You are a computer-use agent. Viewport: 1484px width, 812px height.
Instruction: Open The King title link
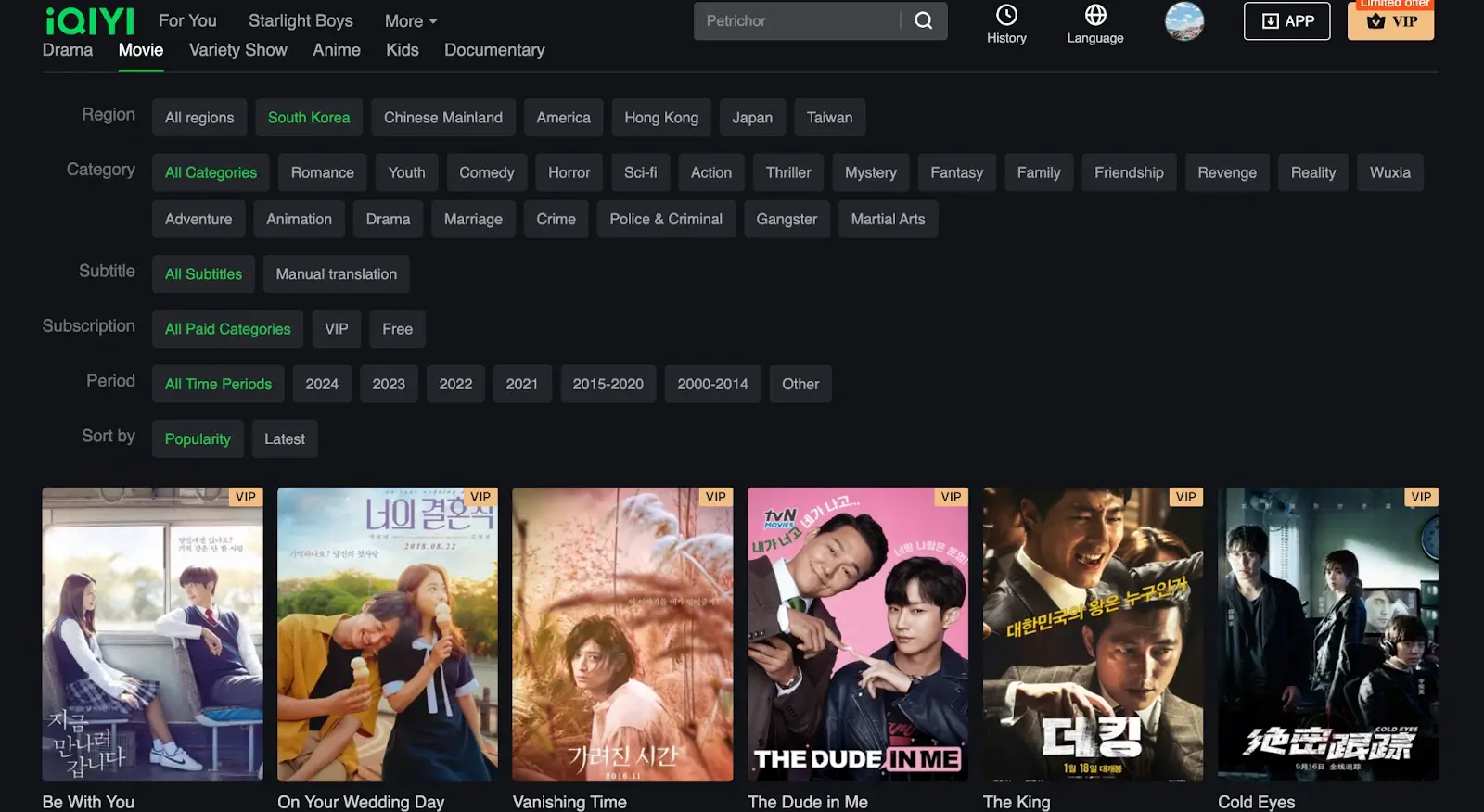pyautogui.click(x=1017, y=802)
